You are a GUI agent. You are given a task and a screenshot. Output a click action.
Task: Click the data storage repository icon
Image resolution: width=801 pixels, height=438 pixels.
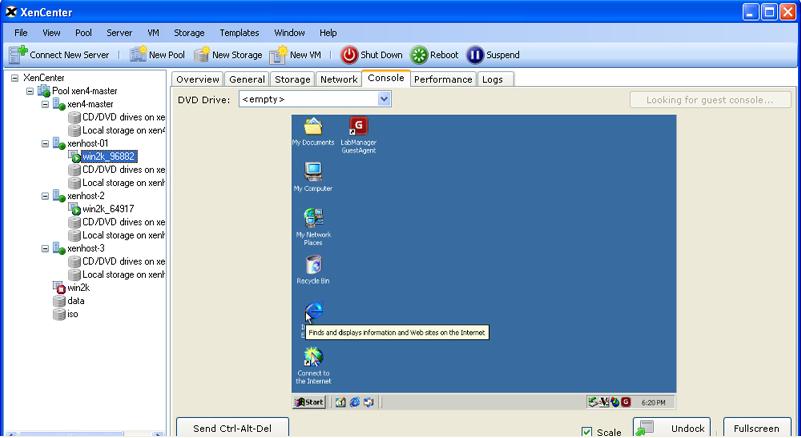[59, 301]
